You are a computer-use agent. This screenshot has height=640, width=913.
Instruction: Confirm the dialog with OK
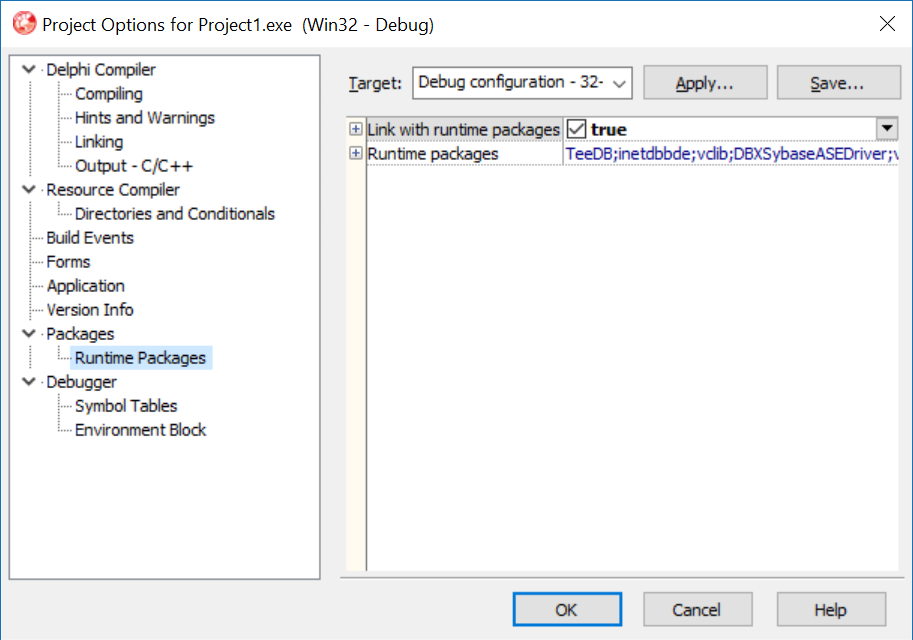[567, 610]
